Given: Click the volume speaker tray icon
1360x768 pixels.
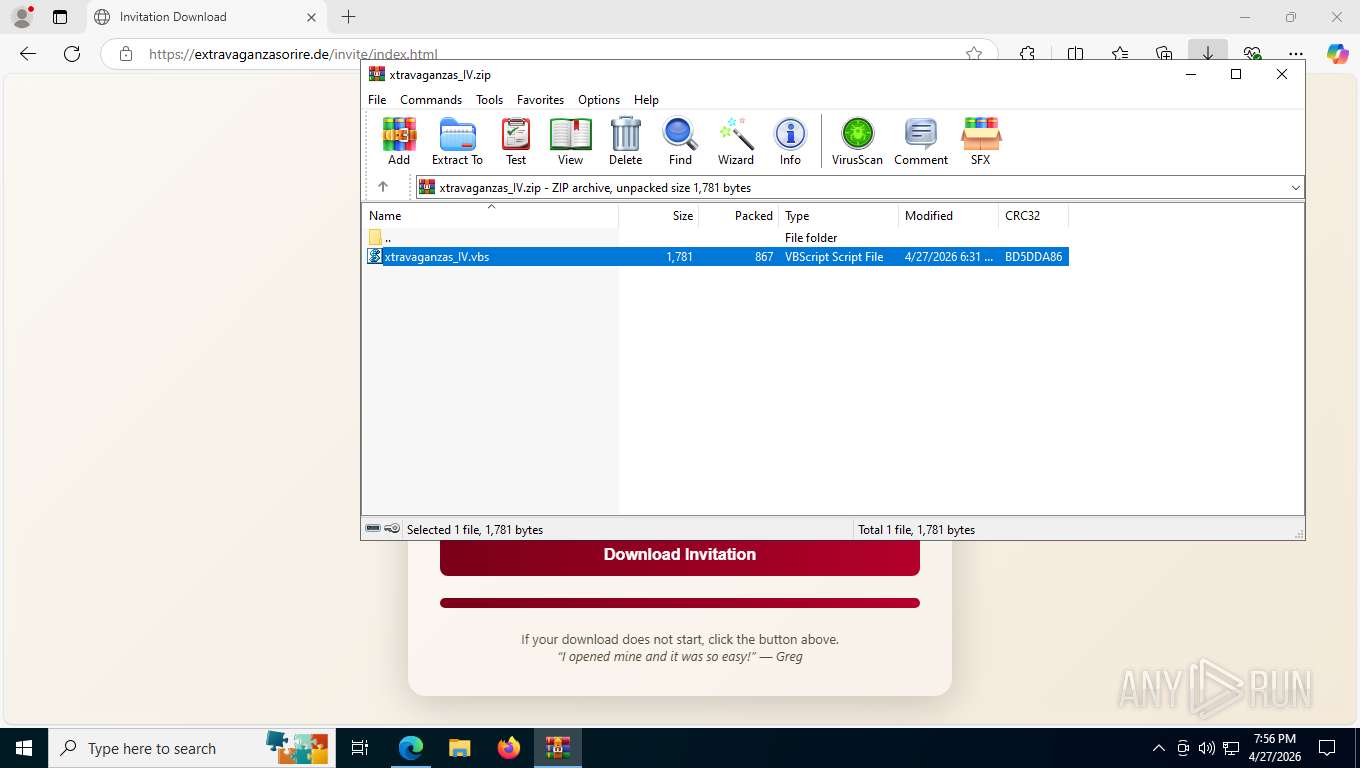Looking at the screenshot, I should click(1207, 748).
